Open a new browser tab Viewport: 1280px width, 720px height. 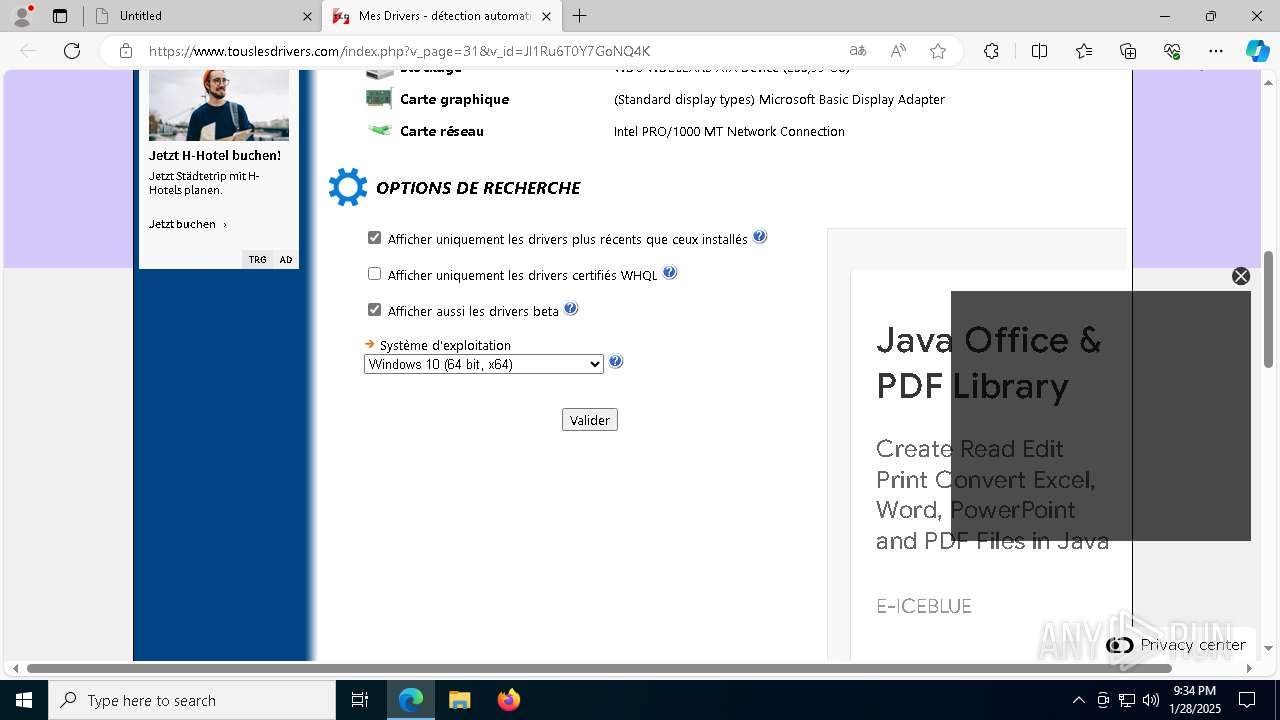click(580, 16)
